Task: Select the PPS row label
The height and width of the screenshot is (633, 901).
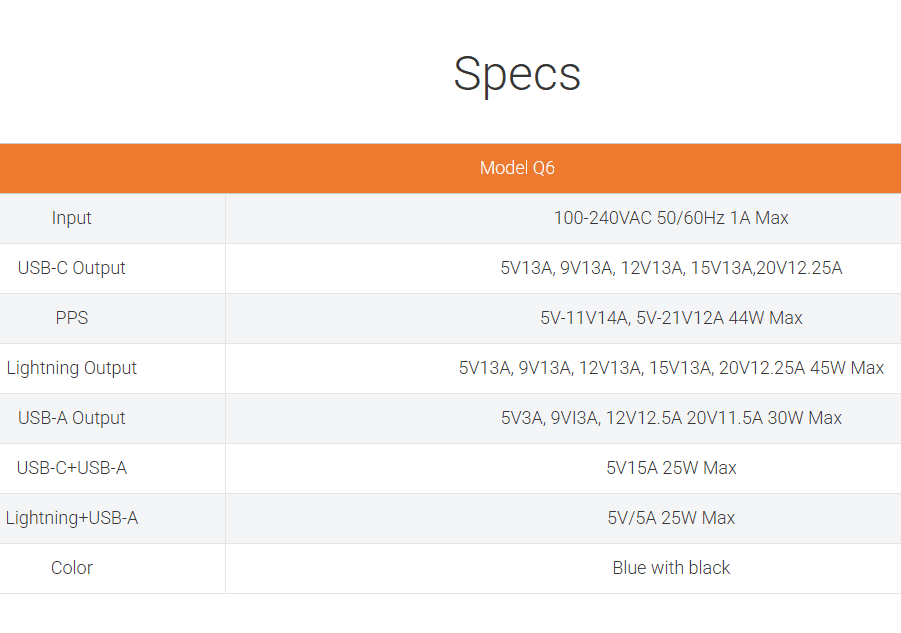Action: [72, 318]
